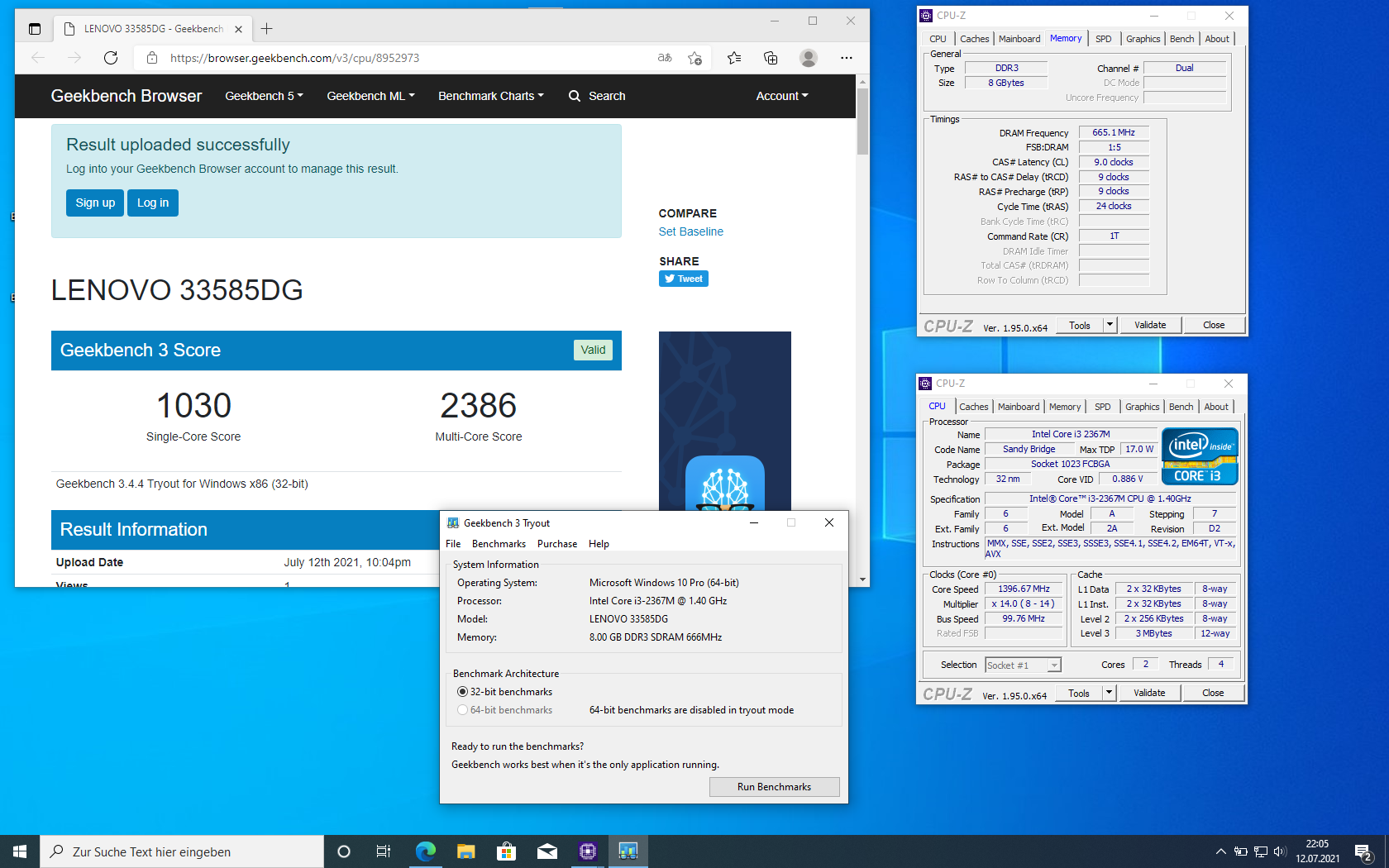Image resolution: width=1389 pixels, height=868 pixels.
Task: Click the Sign up button
Action: 95,203
